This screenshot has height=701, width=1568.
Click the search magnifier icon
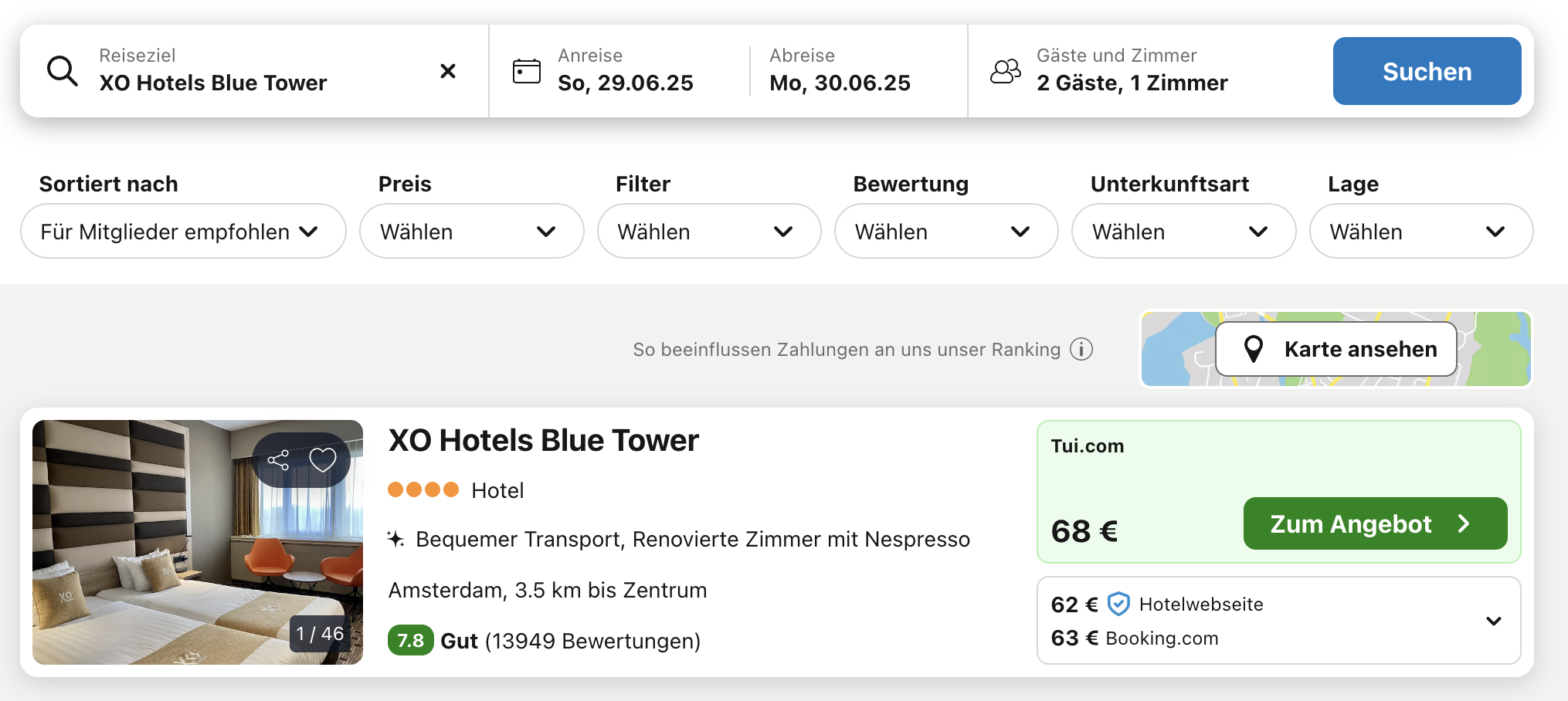tap(63, 71)
